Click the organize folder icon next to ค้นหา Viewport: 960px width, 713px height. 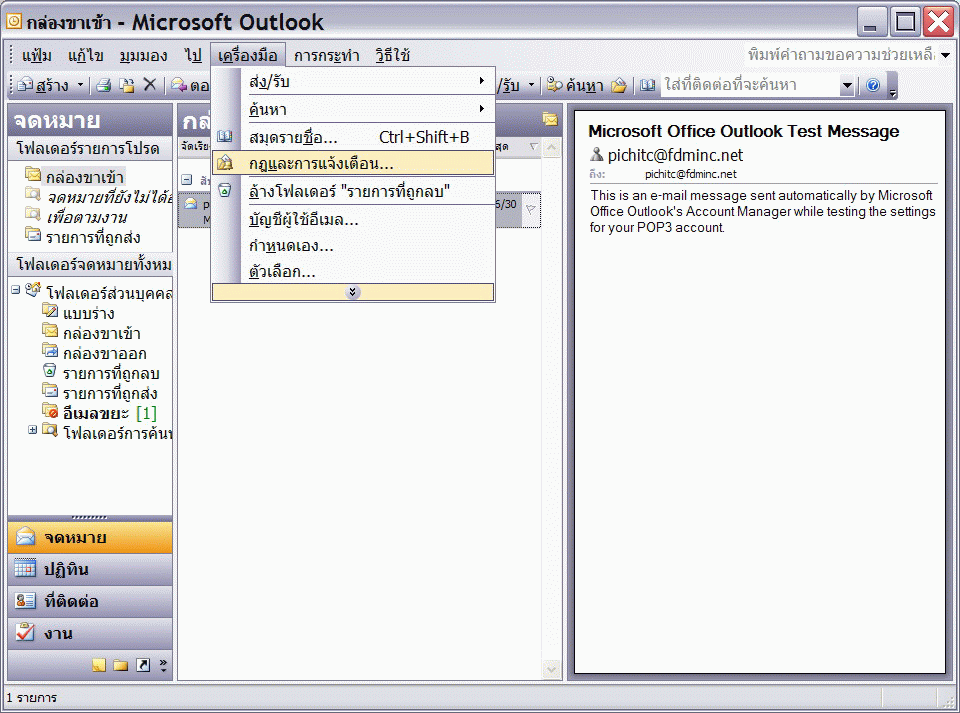point(619,85)
